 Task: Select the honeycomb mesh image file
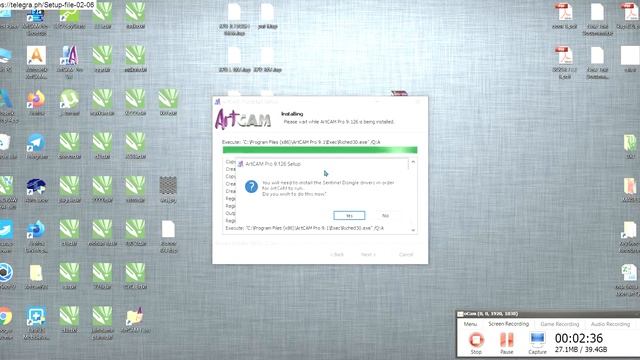(168, 189)
